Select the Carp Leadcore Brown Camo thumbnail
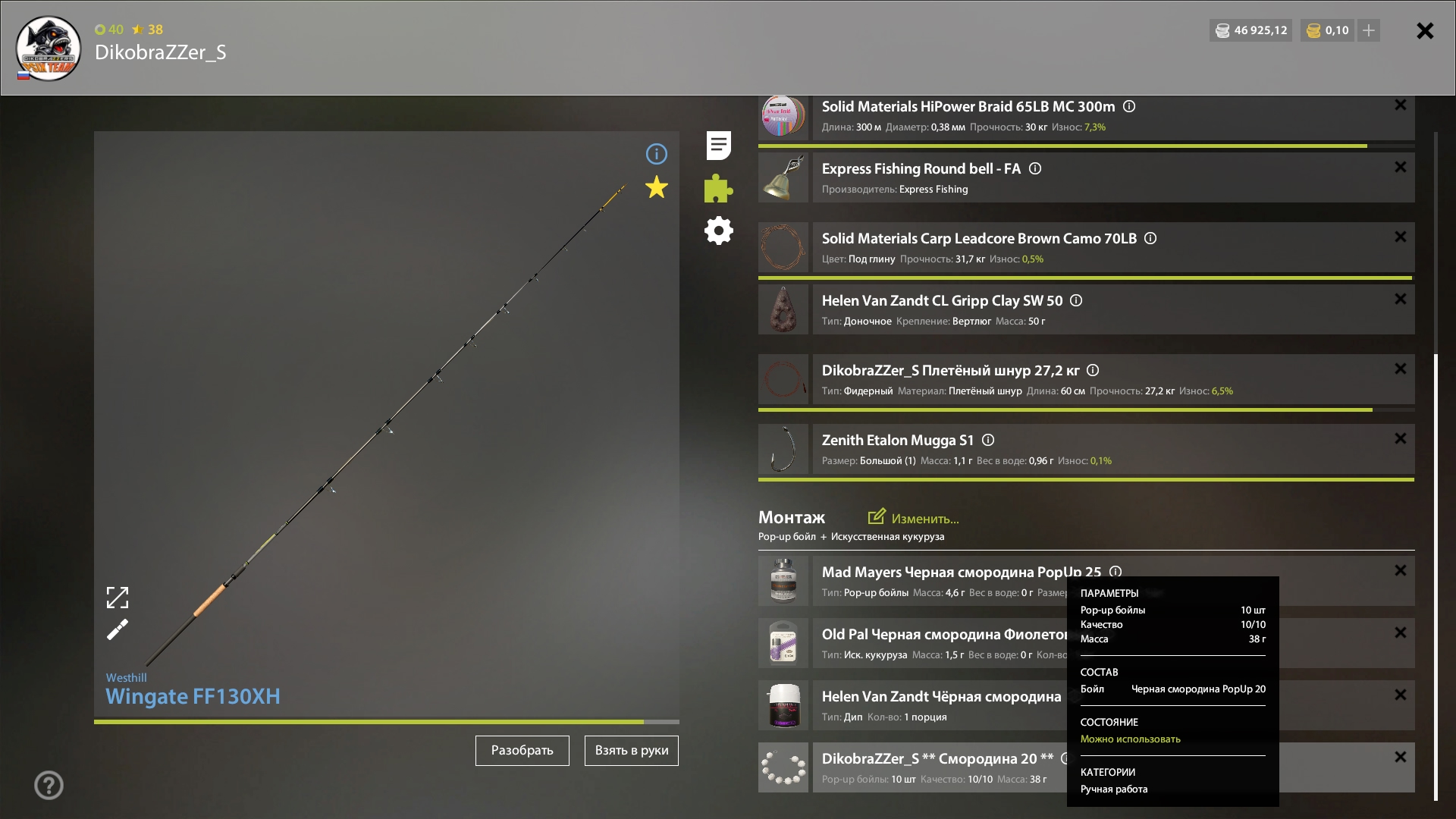Image resolution: width=1456 pixels, height=819 pixels. (x=783, y=247)
